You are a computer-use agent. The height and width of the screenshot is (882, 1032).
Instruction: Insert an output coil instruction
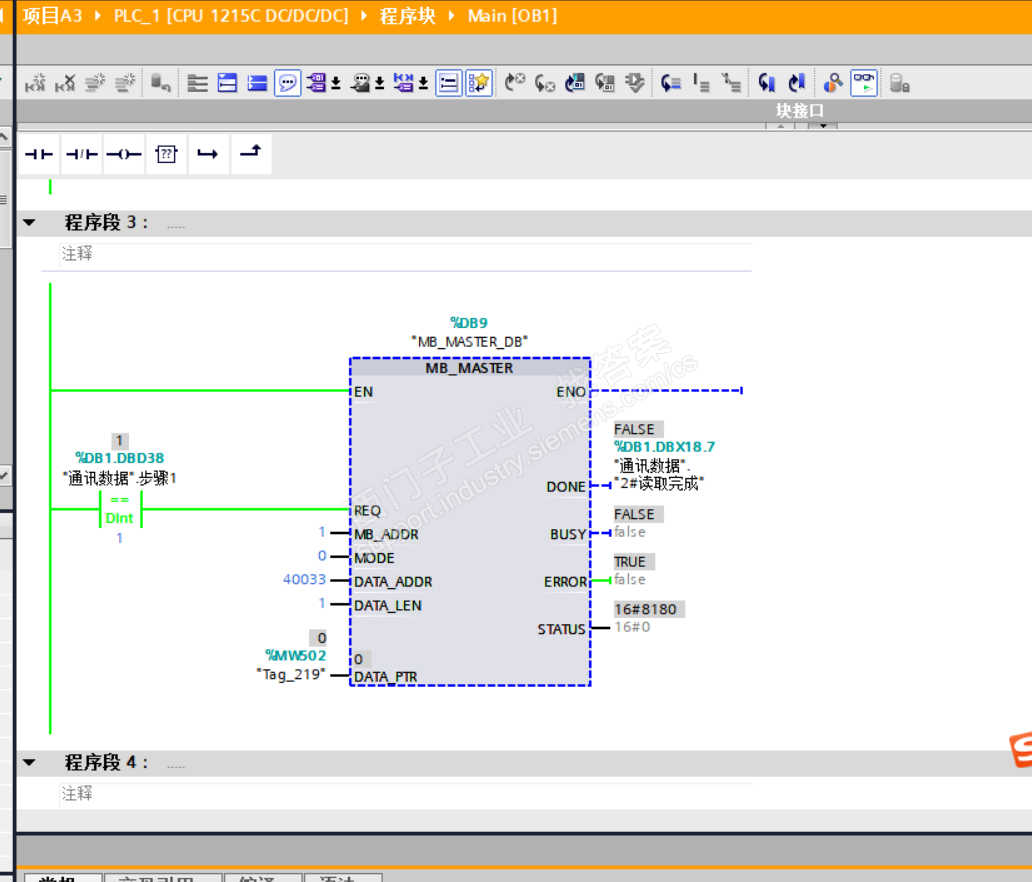(x=124, y=154)
